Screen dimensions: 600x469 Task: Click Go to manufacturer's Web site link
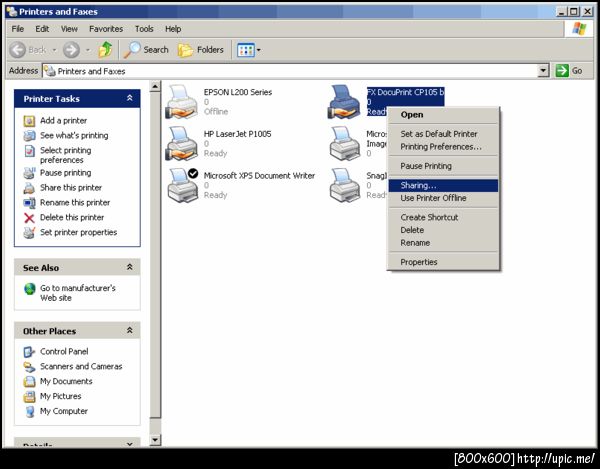coord(78,293)
